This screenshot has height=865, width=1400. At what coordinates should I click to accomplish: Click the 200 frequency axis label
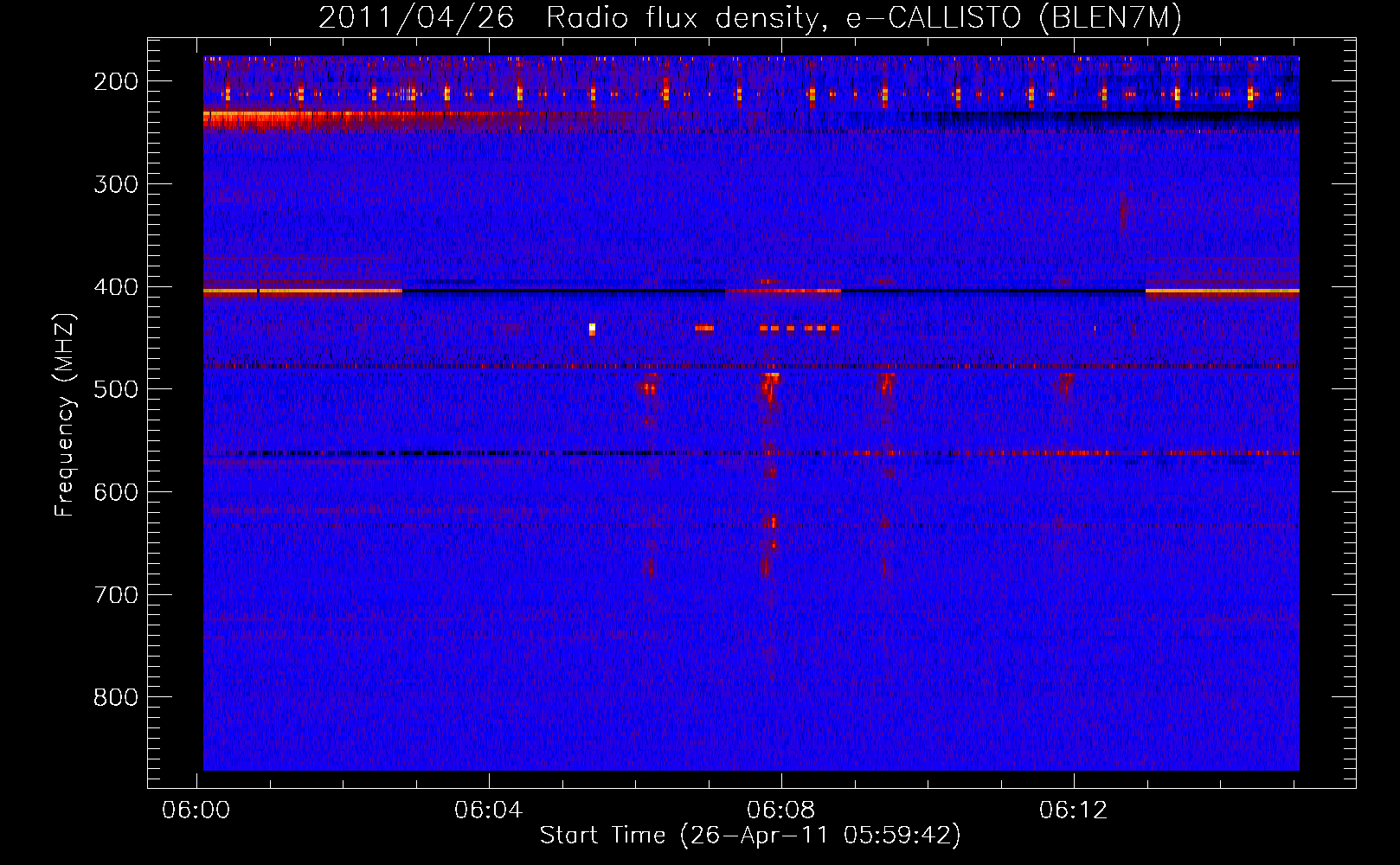click(116, 81)
